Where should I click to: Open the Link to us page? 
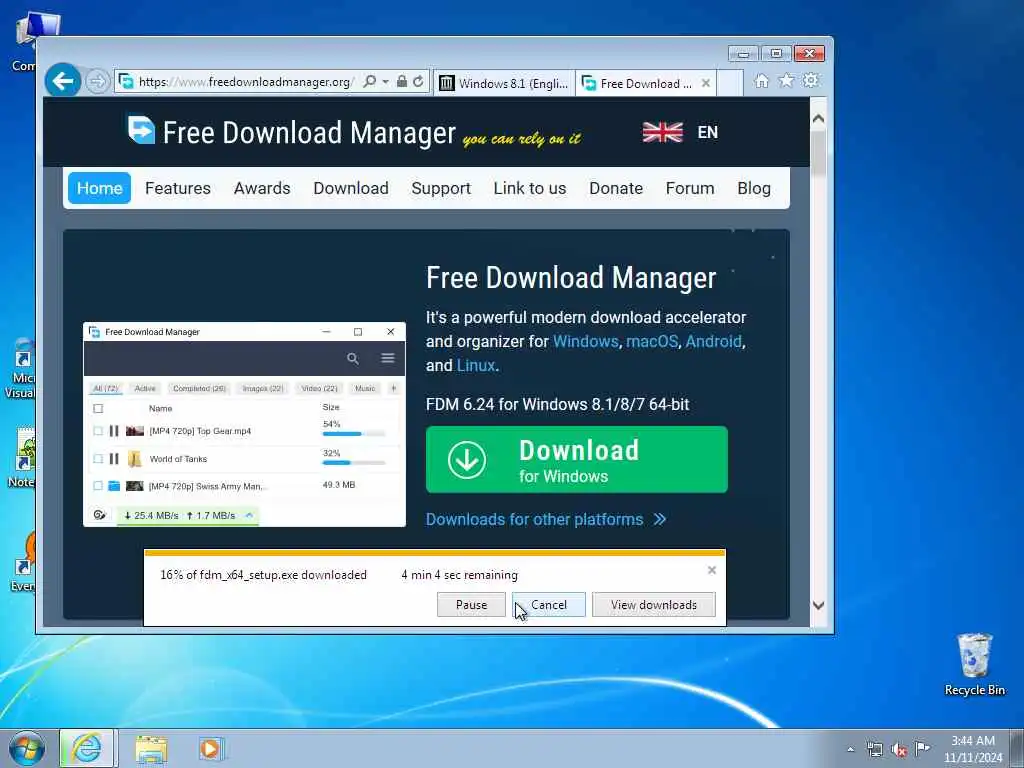pyautogui.click(x=530, y=188)
